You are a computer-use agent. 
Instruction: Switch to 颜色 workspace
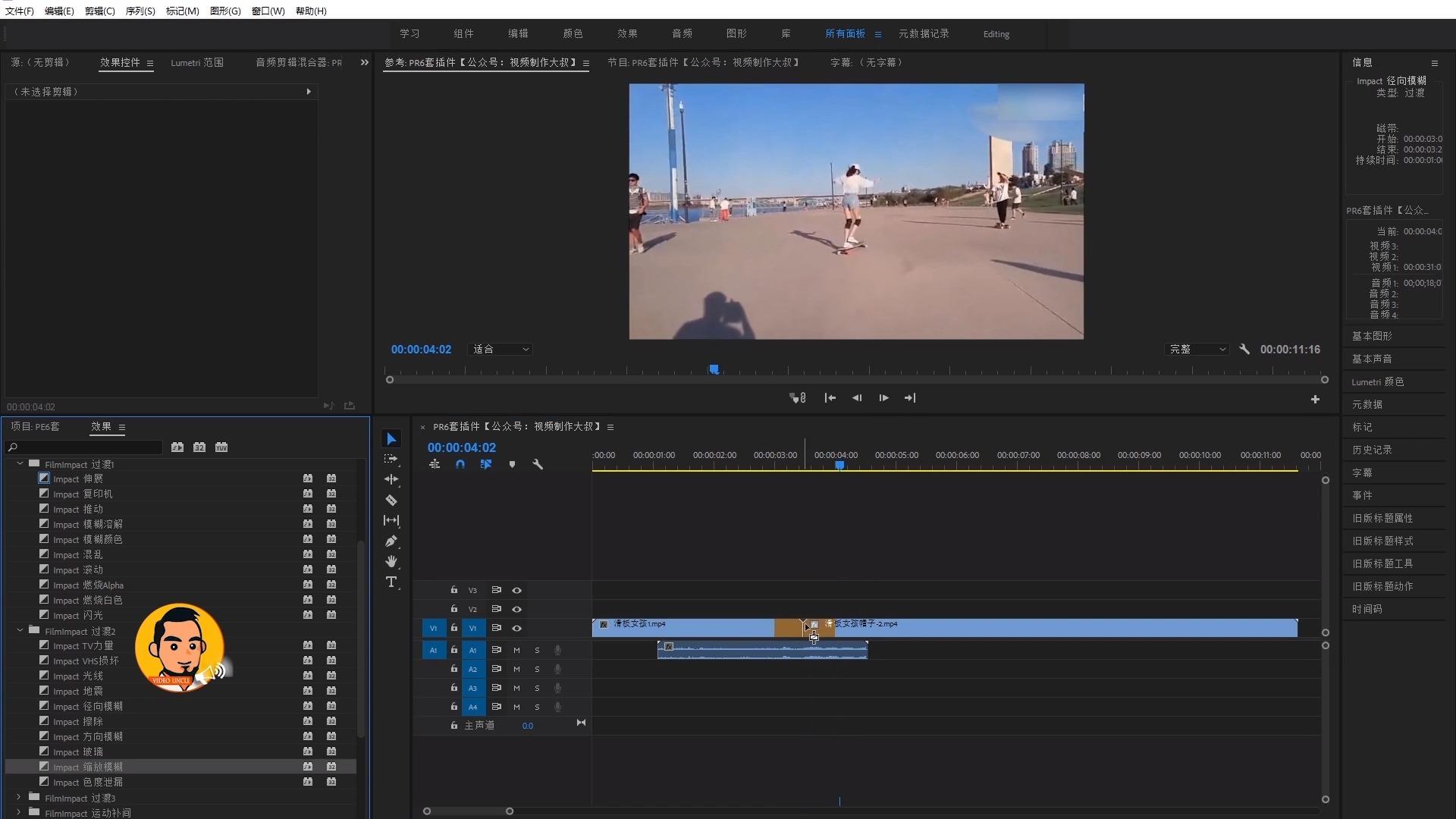click(x=573, y=33)
